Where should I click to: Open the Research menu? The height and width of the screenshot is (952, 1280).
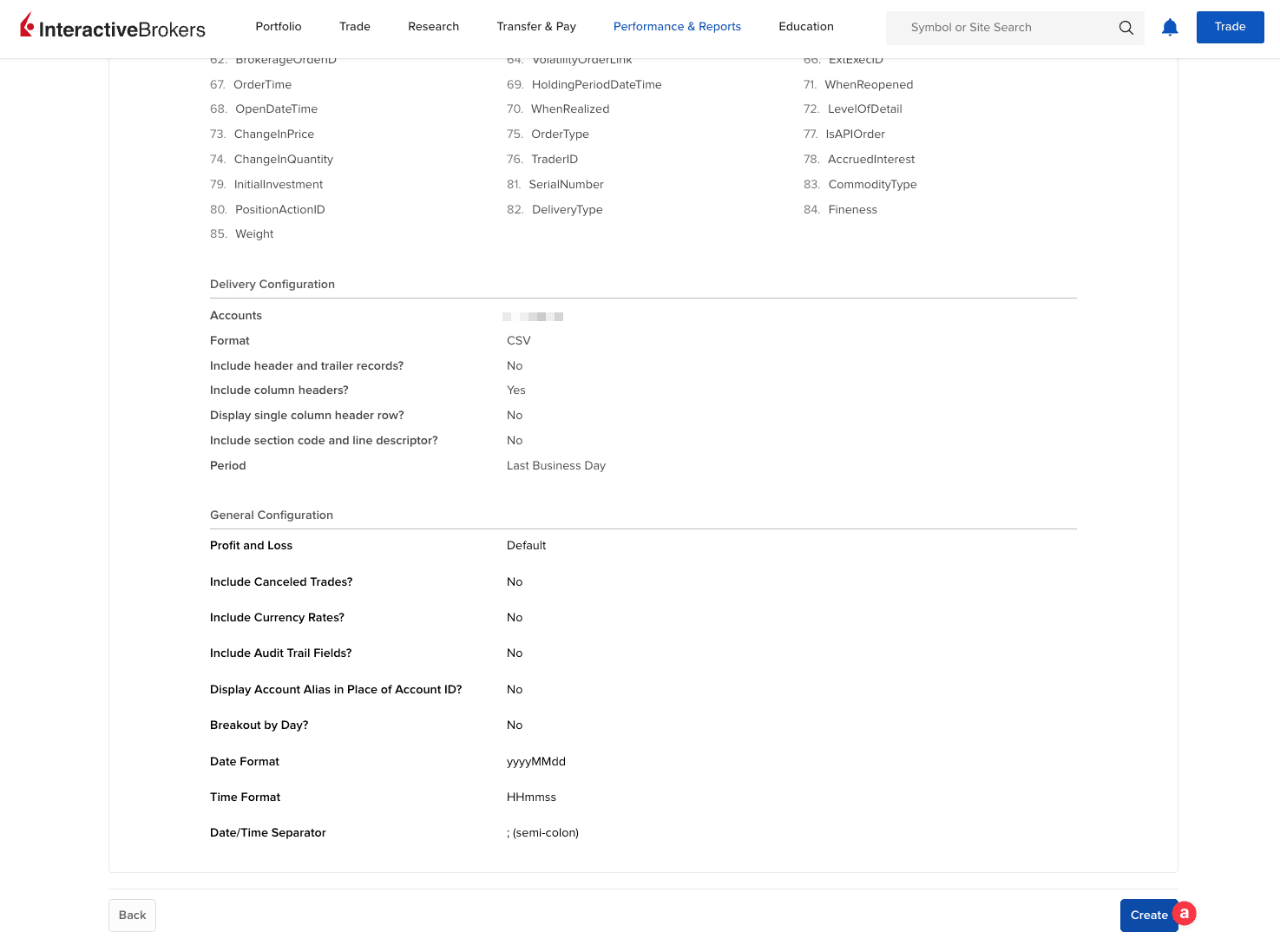pos(433,27)
